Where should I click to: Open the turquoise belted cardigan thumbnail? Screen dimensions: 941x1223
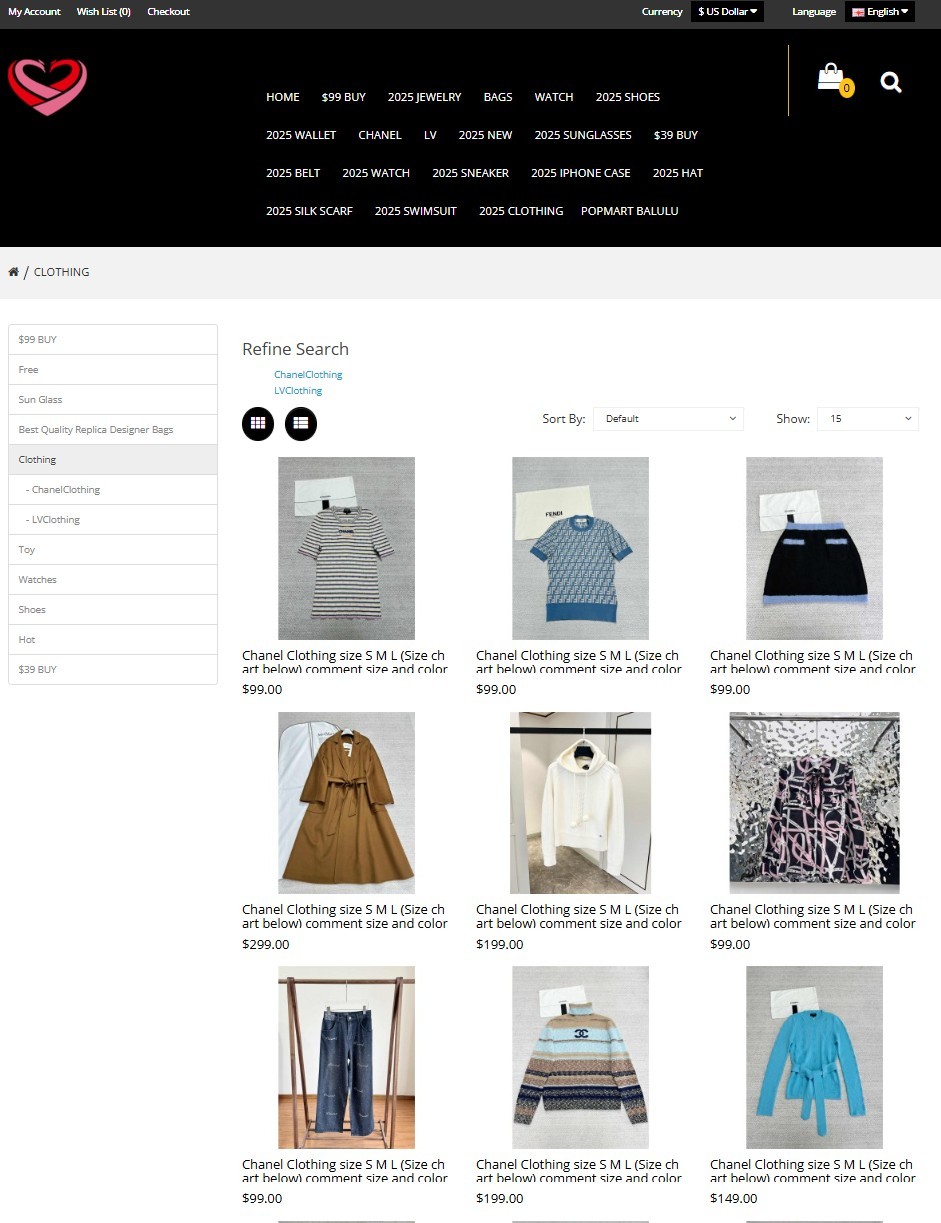coord(814,1057)
